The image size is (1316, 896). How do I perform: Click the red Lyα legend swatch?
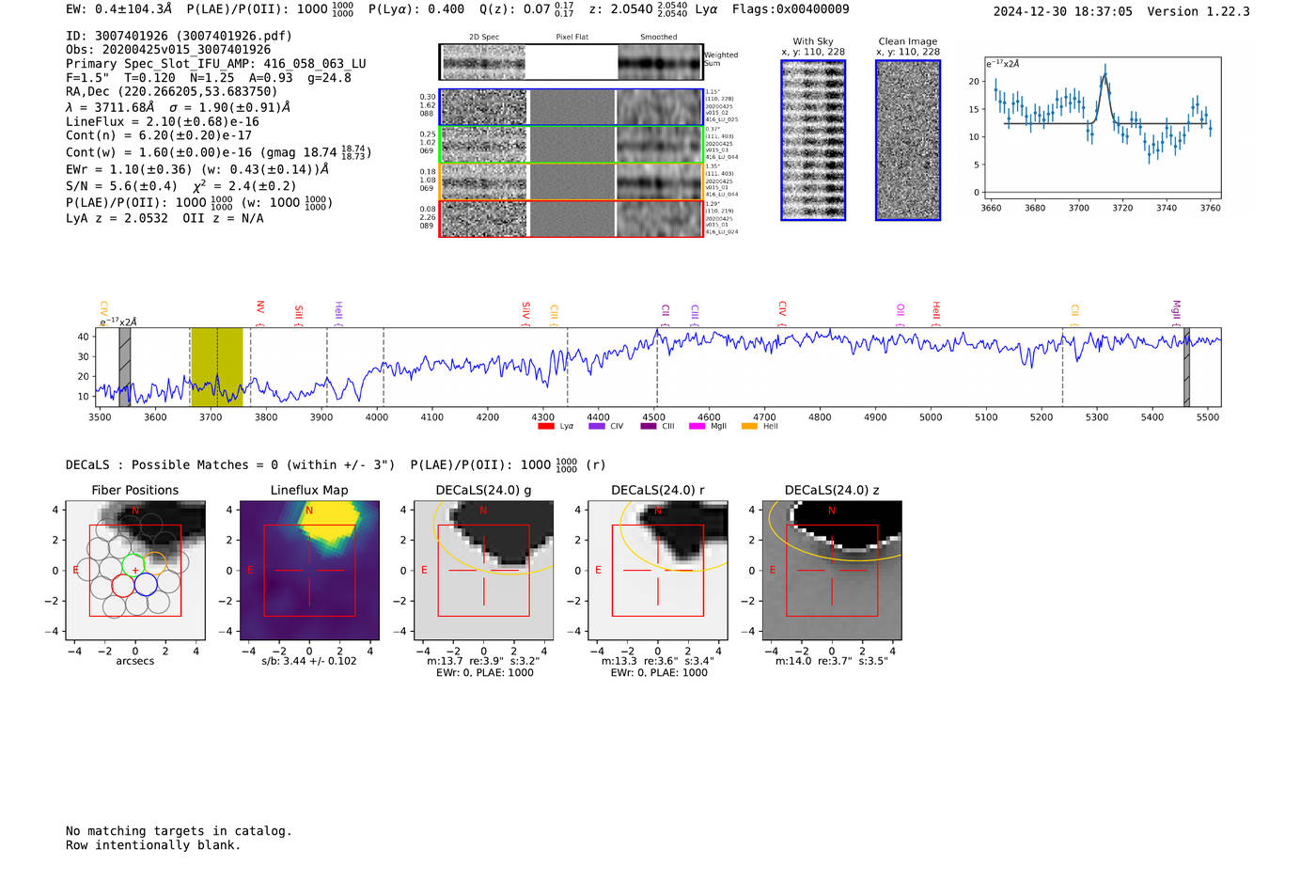[546, 427]
